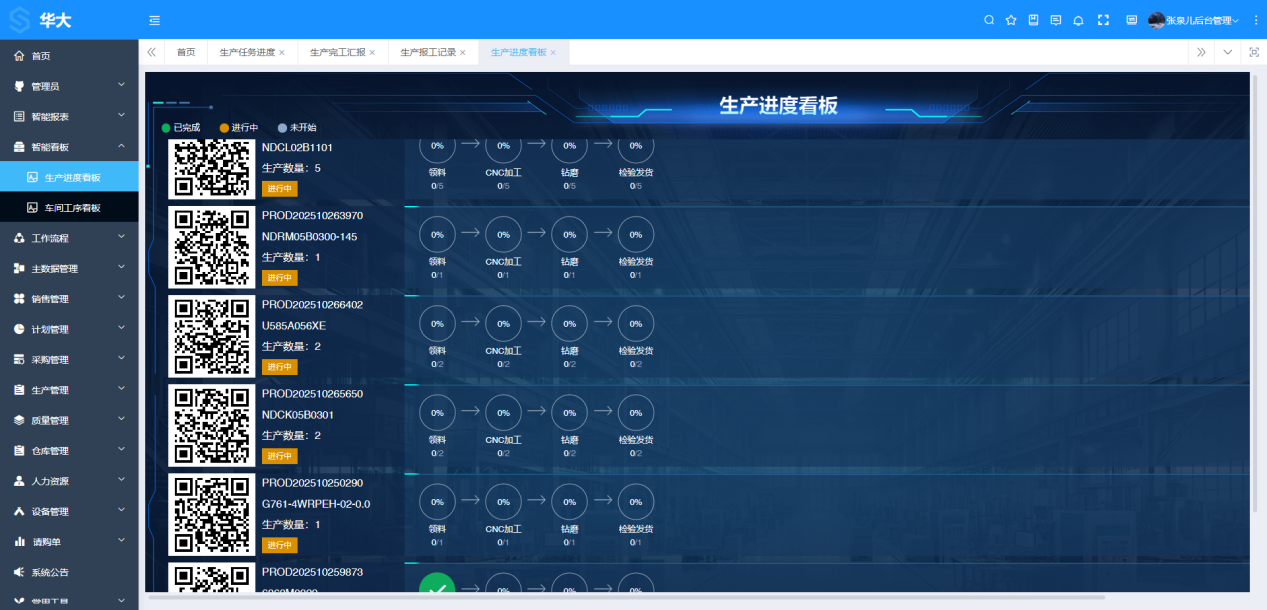Click 进行中 badge for PROD202510263970
The height and width of the screenshot is (610, 1267).
click(280, 278)
